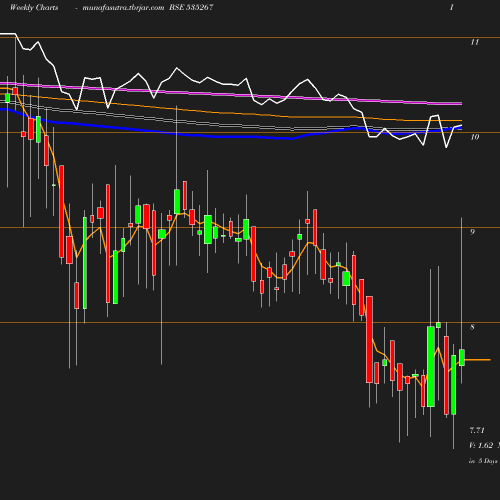Viewport: 500px width, 500px height.
Task: Click the price axis label "11"
Action: pos(475,42)
